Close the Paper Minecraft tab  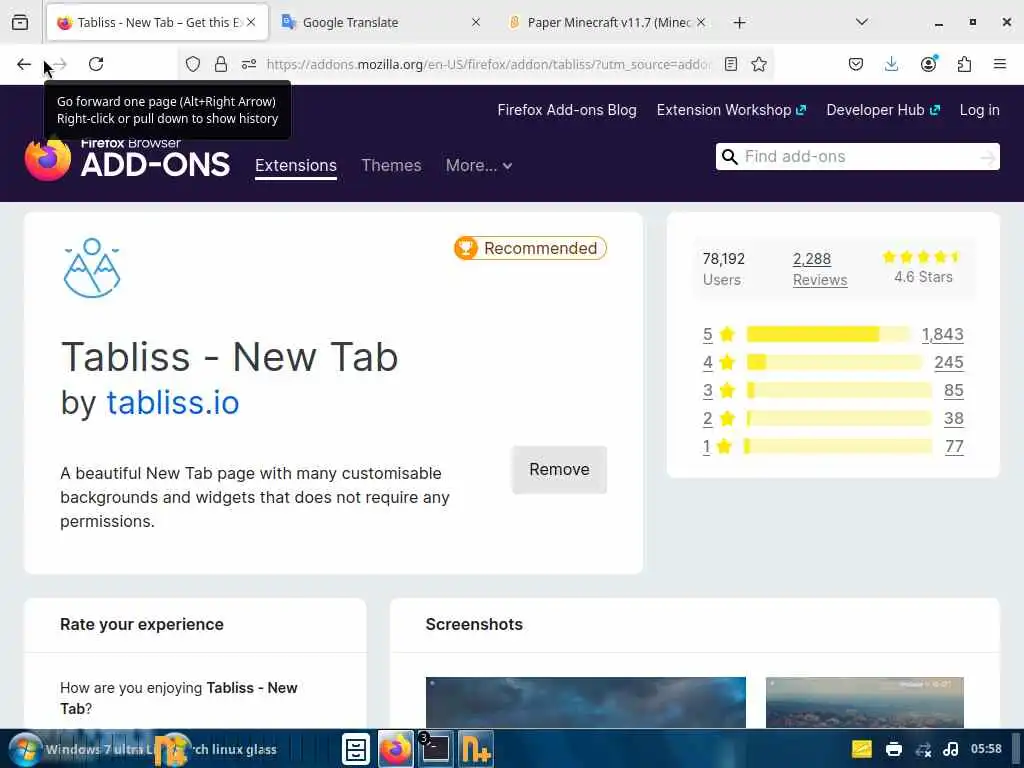point(701,22)
